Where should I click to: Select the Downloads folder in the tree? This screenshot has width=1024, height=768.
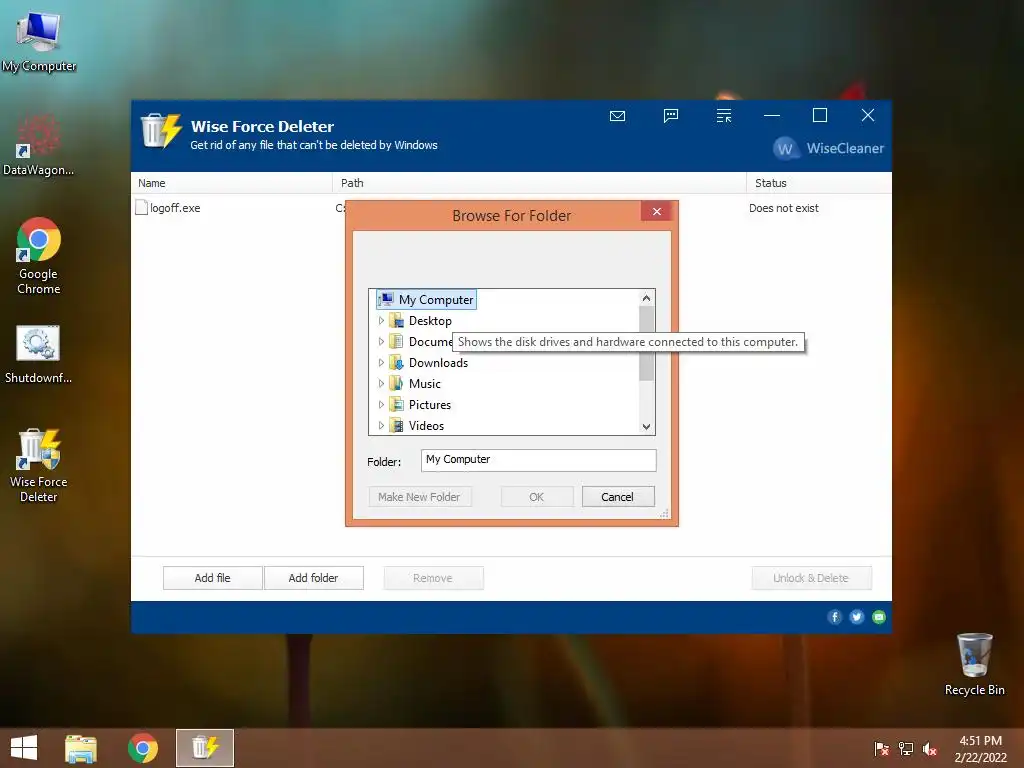pos(438,362)
